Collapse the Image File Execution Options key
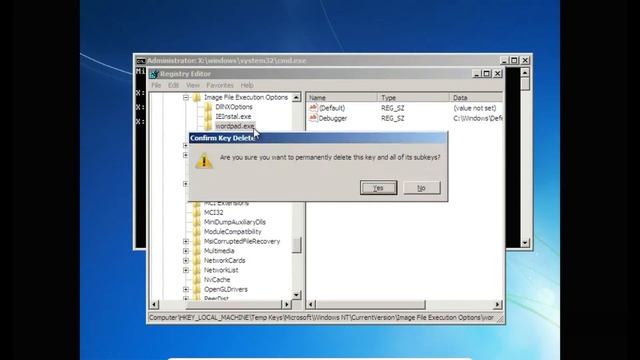Image resolution: width=640 pixels, height=360 pixels. (186, 98)
